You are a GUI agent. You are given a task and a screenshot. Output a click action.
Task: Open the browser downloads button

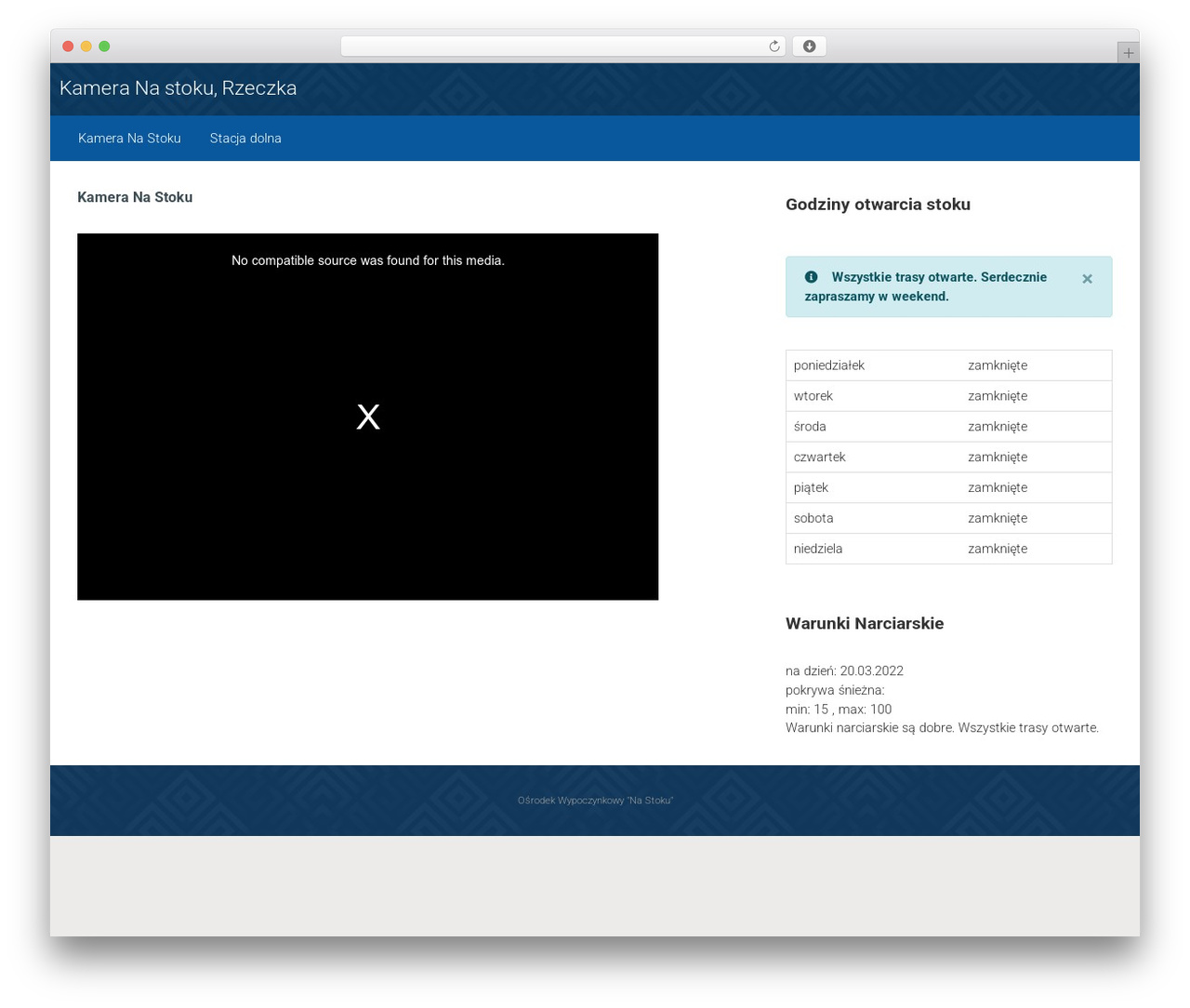click(x=809, y=46)
